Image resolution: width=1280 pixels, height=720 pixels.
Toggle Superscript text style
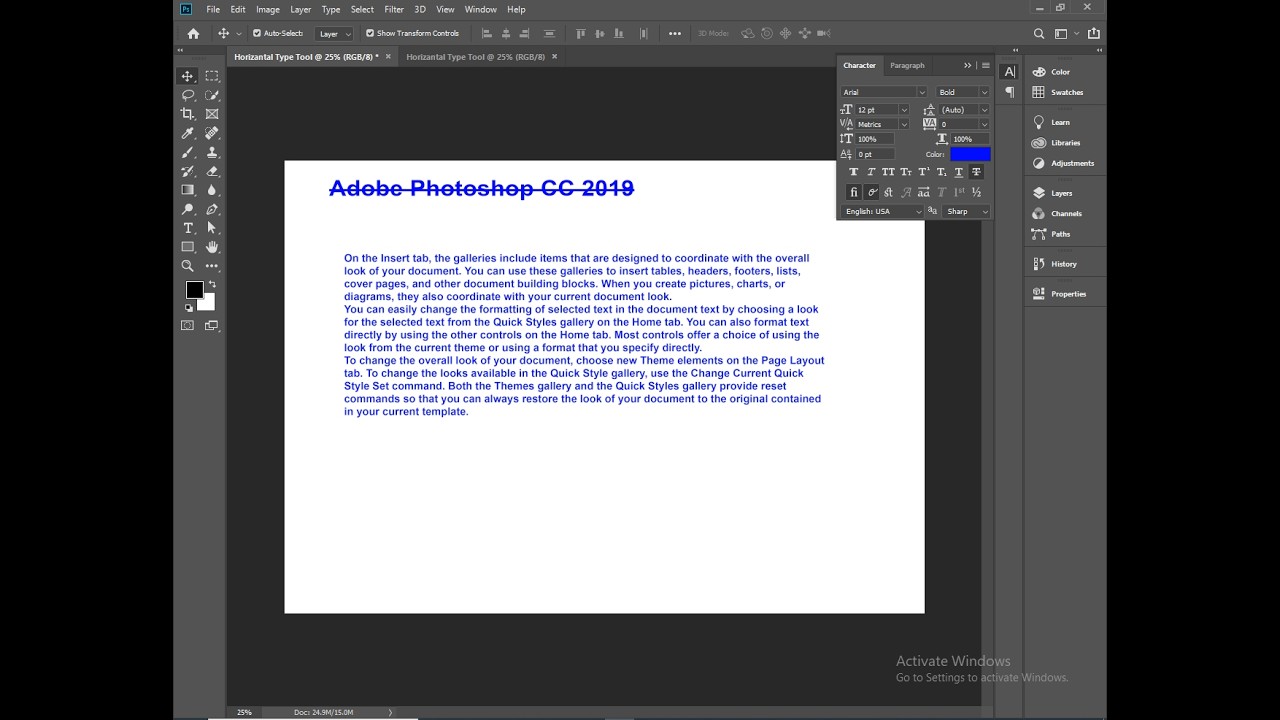point(923,172)
